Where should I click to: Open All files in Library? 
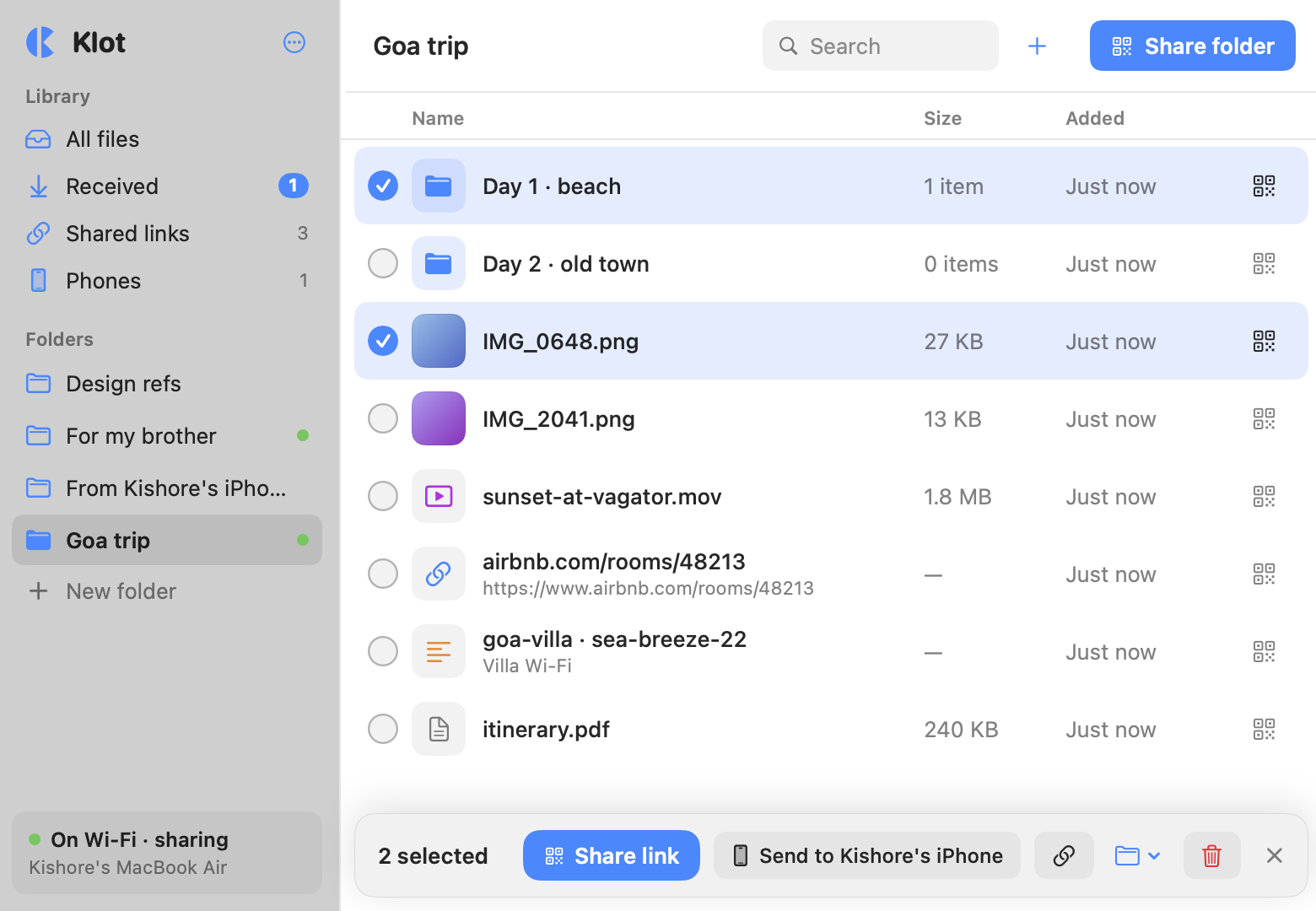(167, 139)
